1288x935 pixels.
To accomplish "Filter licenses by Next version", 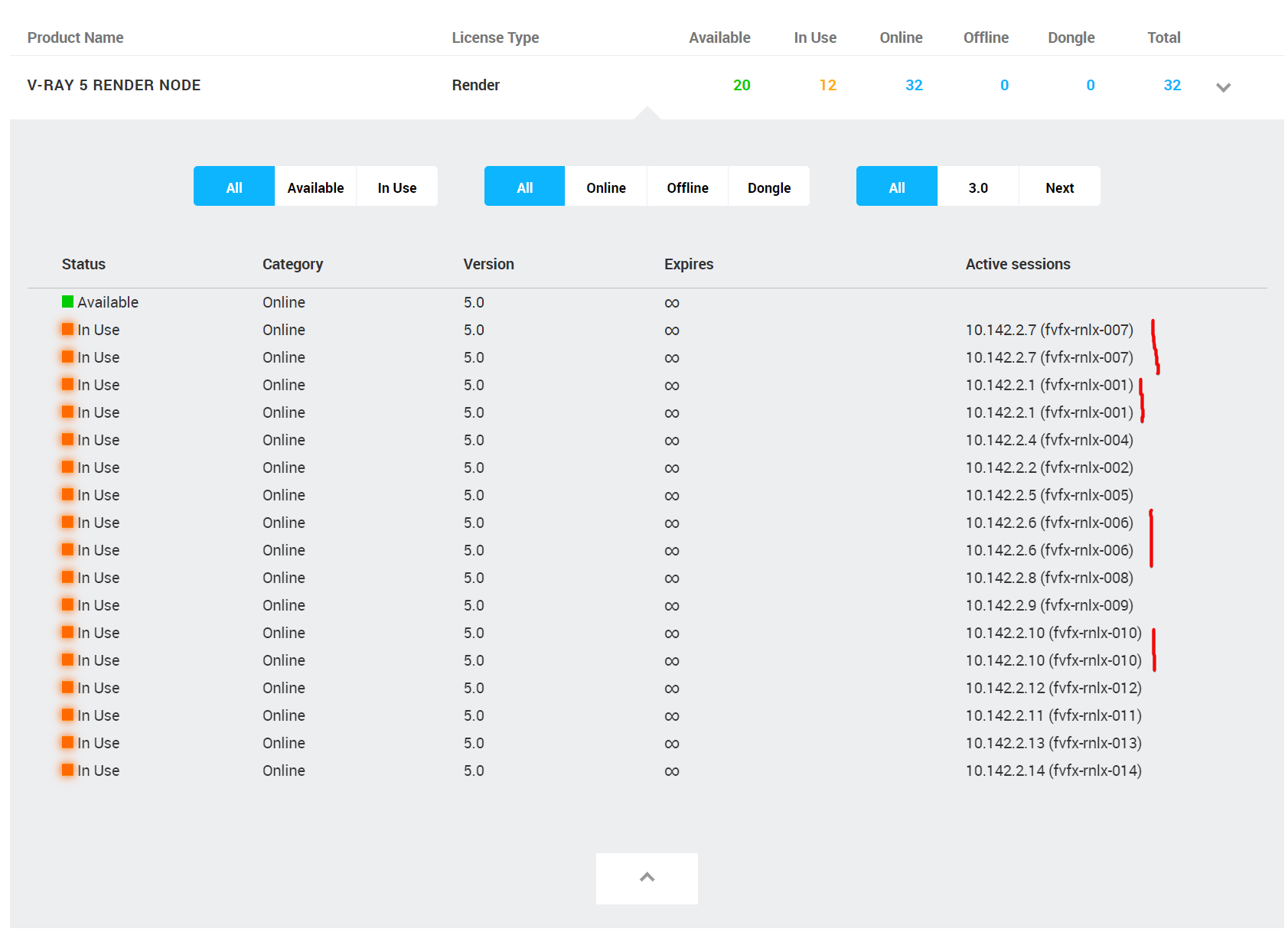I will coord(1060,187).
